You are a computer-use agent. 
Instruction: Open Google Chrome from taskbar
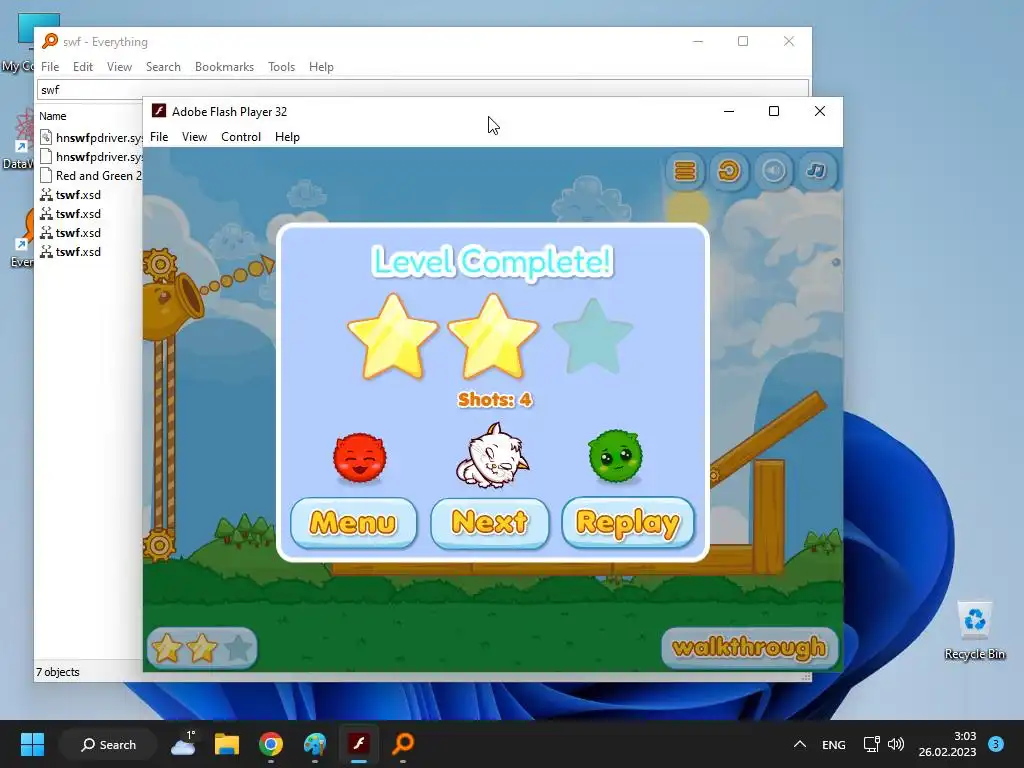coord(270,744)
